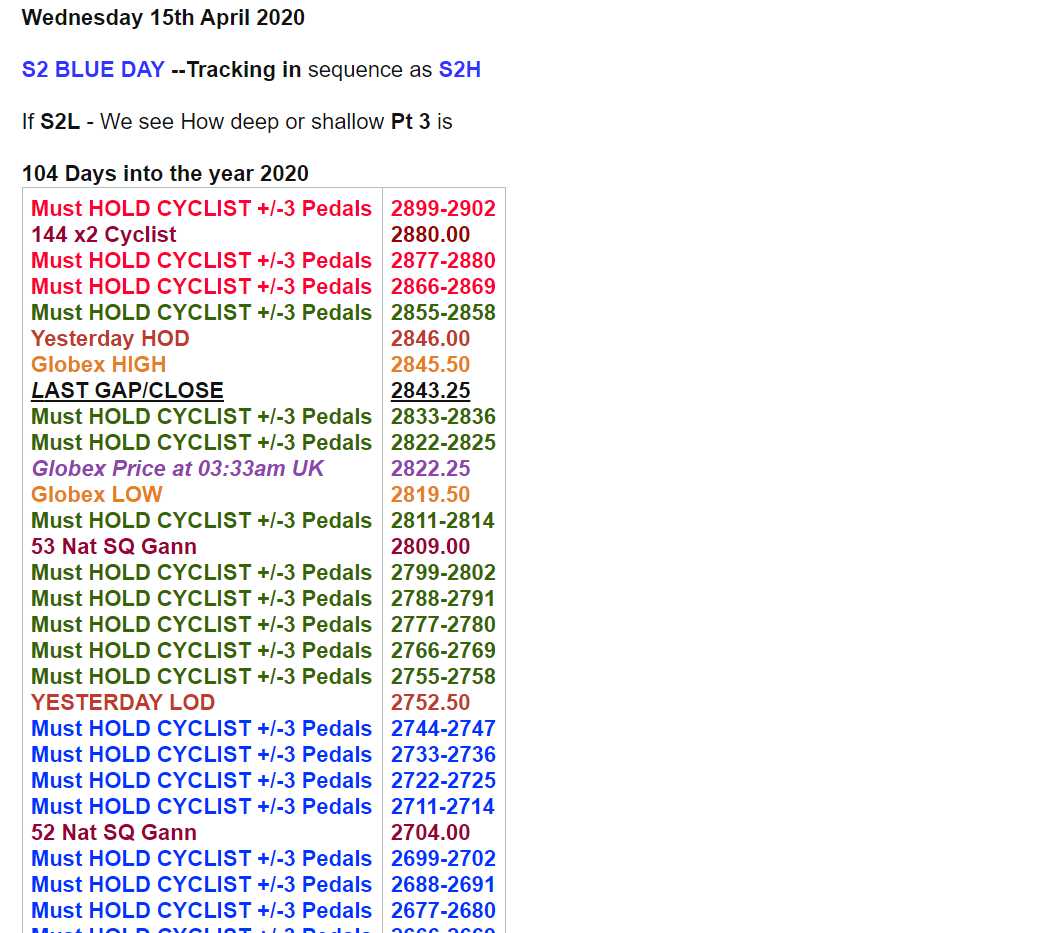Click the 53 Nat SQ Gann label

tap(114, 546)
